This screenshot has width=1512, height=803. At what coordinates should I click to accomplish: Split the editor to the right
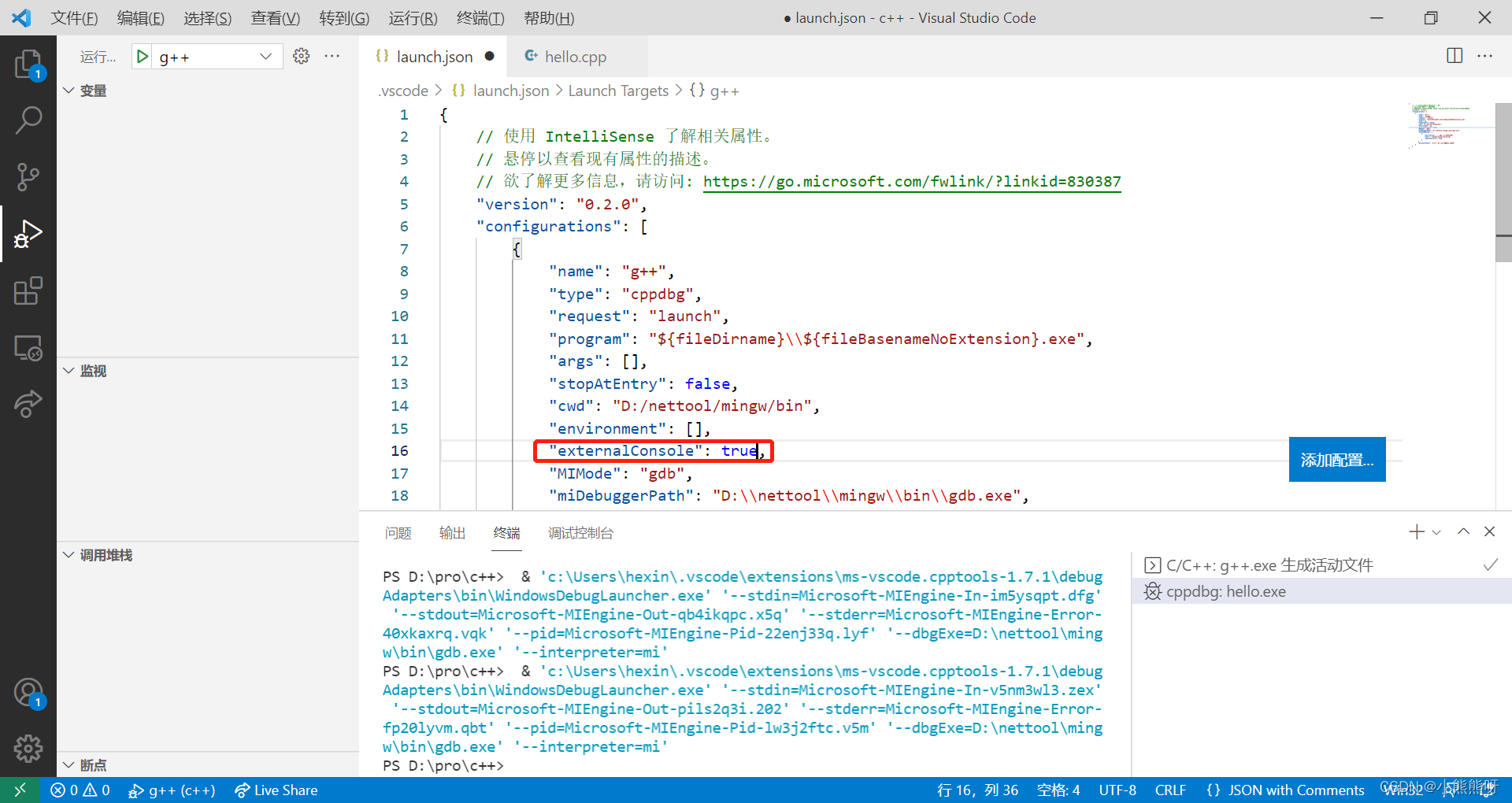1455,55
